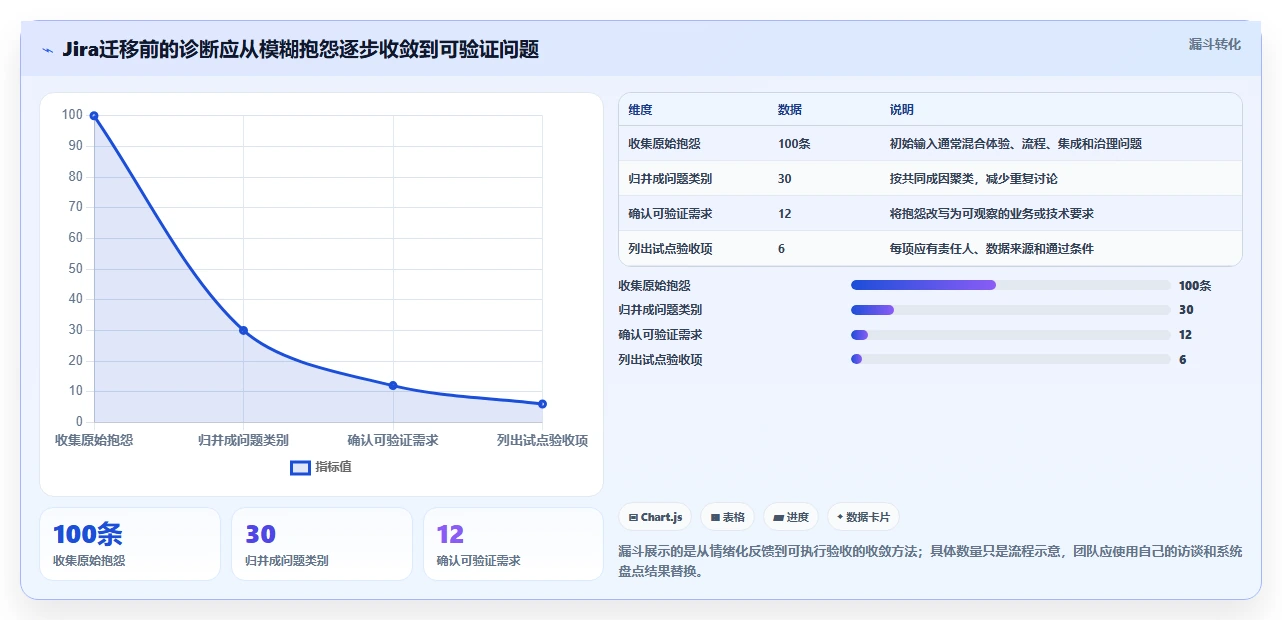Click the 指标值 legend label
This screenshot has width=1282, height=620.
tap(333, 467)
